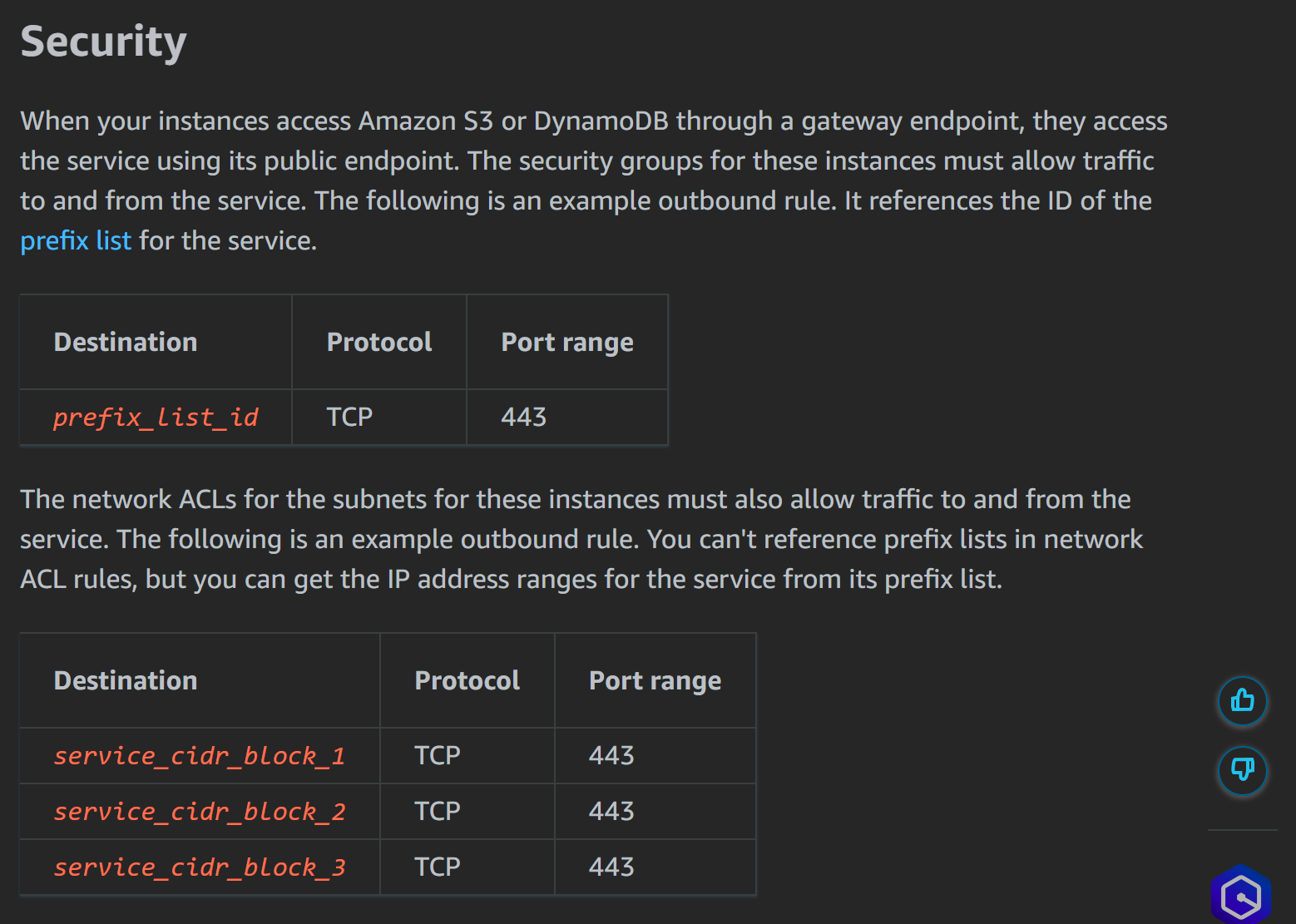The image size is (1296, 924).
Task: Select the prefix_list_id placeholder text
Action: tap(156, 417)
